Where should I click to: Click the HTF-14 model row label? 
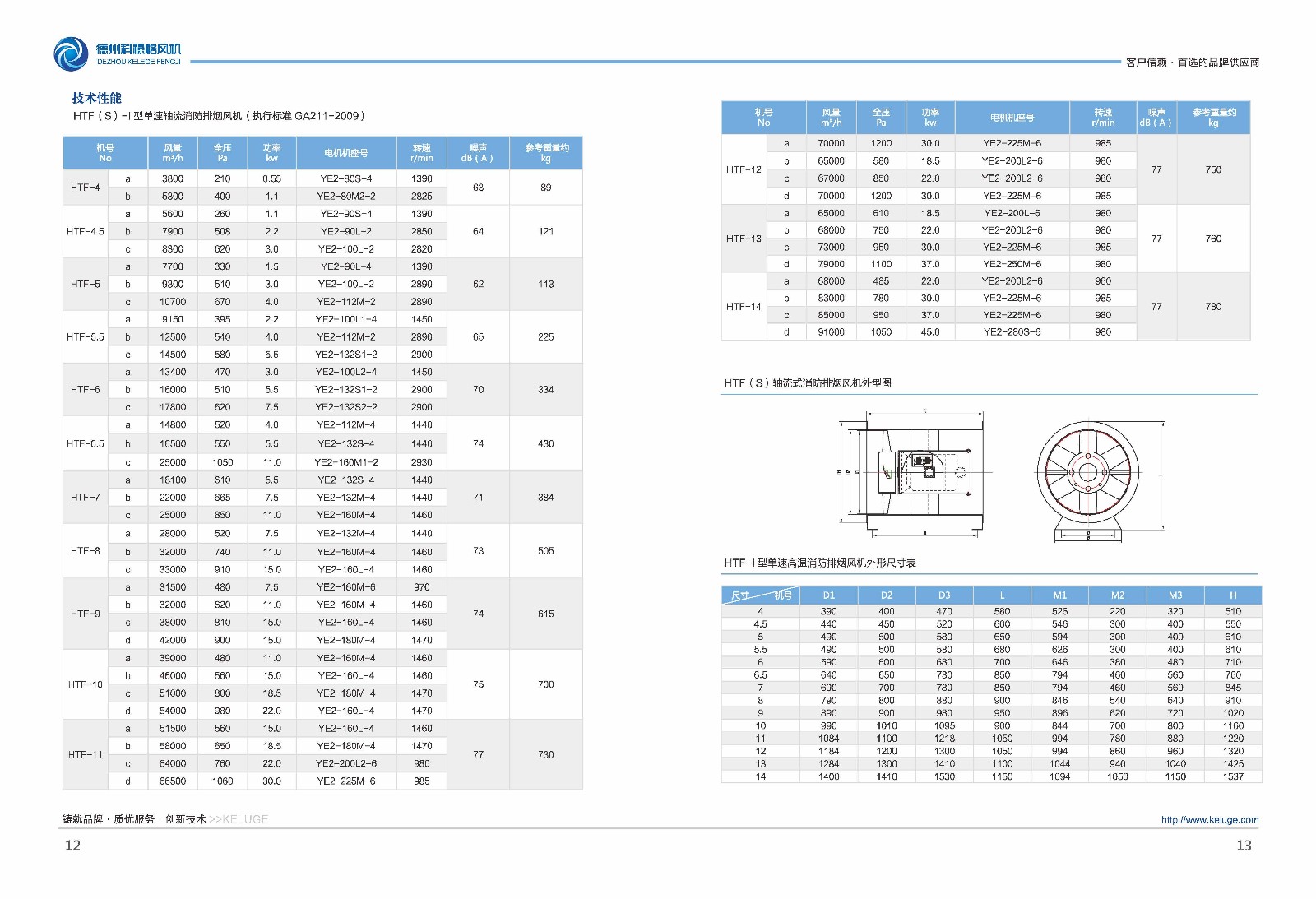coord(744,307)
